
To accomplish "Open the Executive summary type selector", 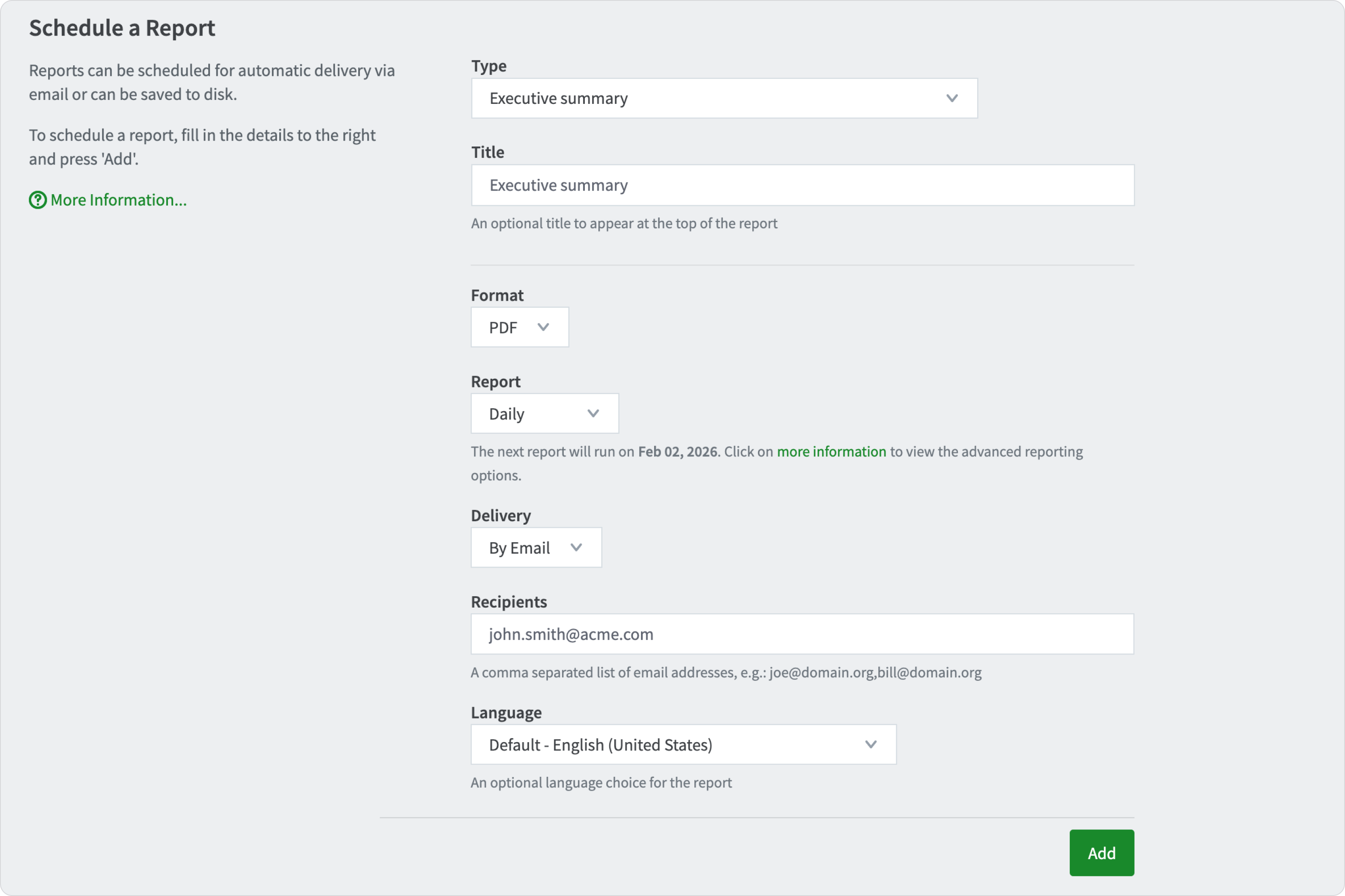I will click(725, 98).
